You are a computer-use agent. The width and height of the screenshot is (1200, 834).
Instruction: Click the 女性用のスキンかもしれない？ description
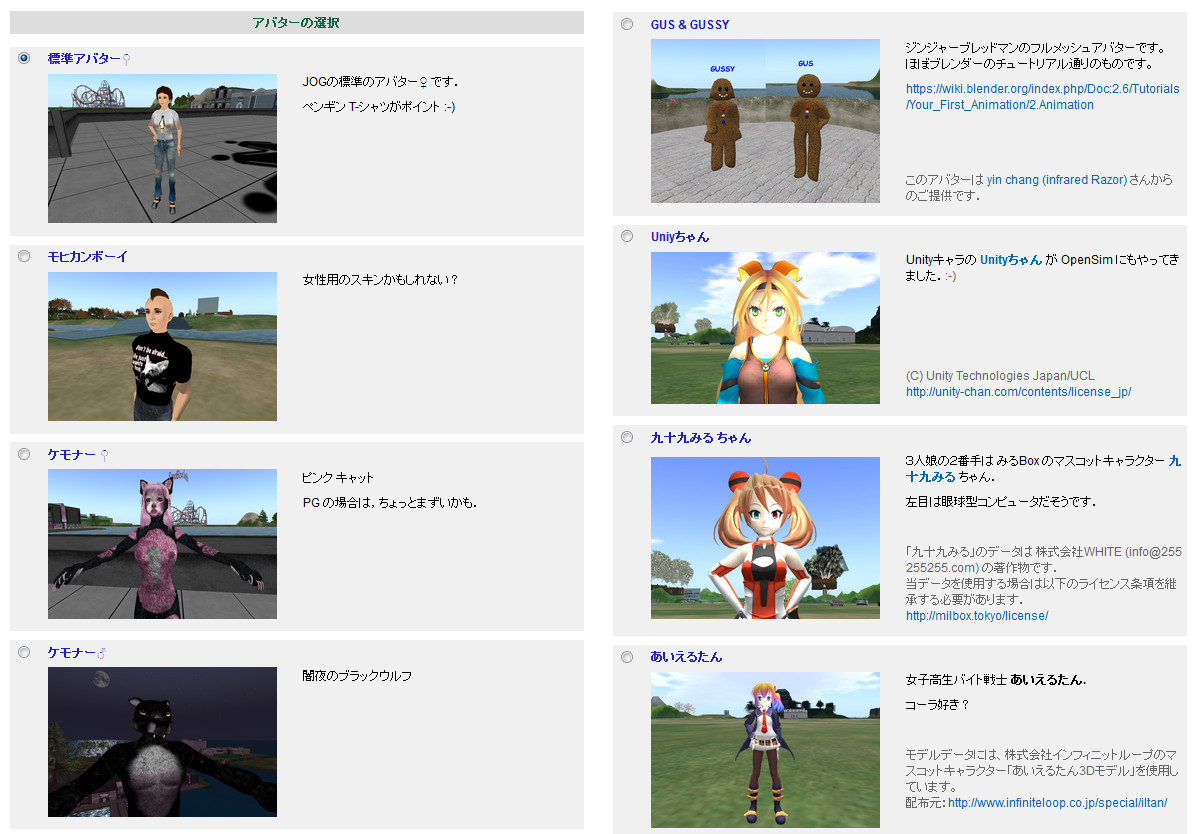380,280
